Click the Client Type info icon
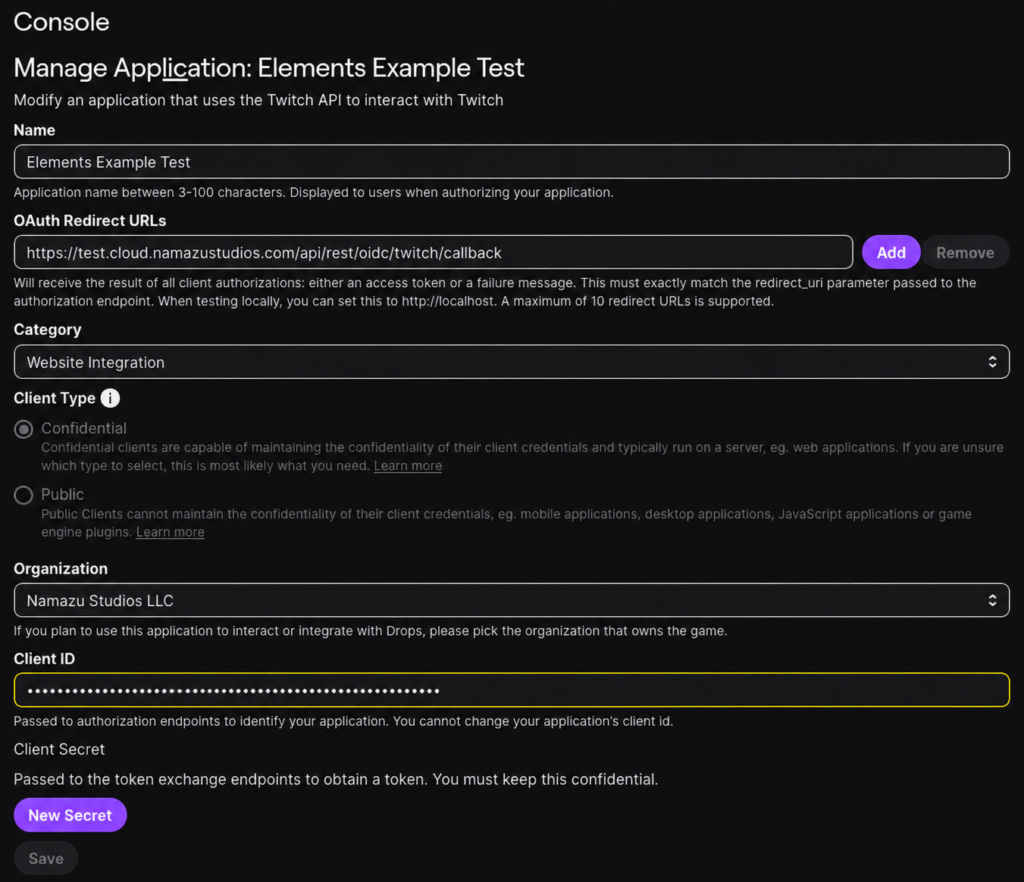 tap(110, 398)
